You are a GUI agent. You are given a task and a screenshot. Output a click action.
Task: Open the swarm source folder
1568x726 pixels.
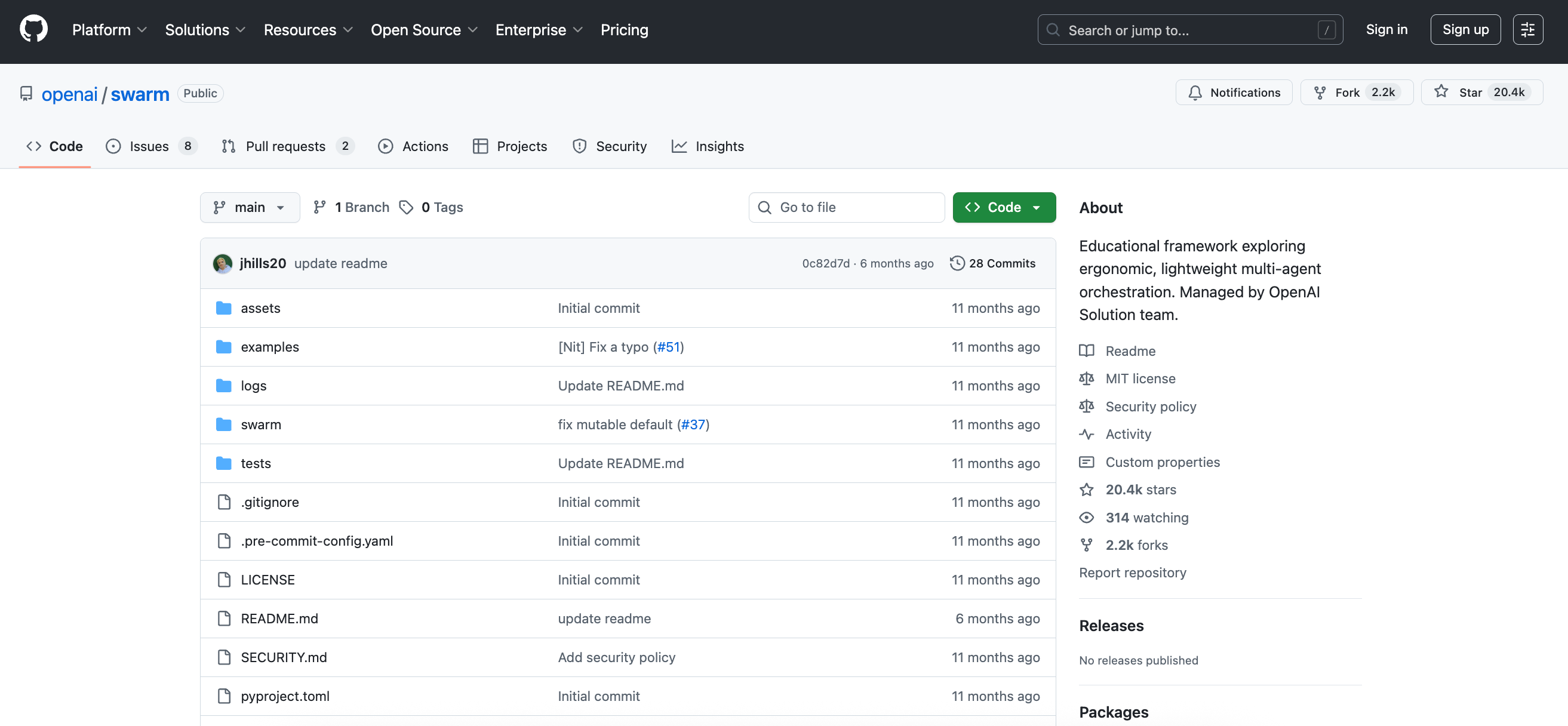click(x=261, y=424)
